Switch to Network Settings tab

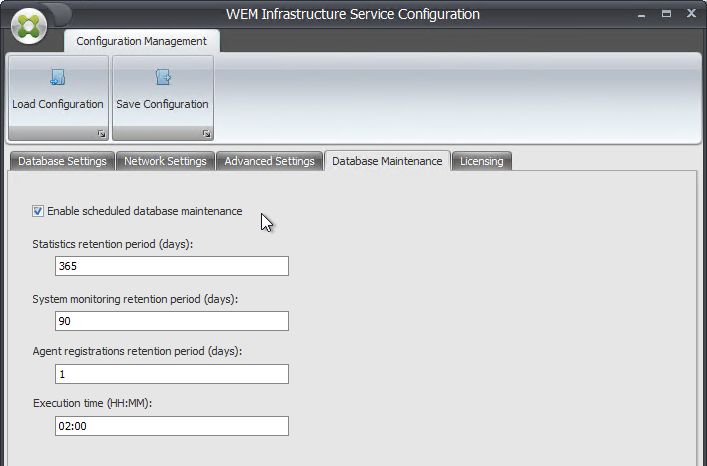click(165, 161)
